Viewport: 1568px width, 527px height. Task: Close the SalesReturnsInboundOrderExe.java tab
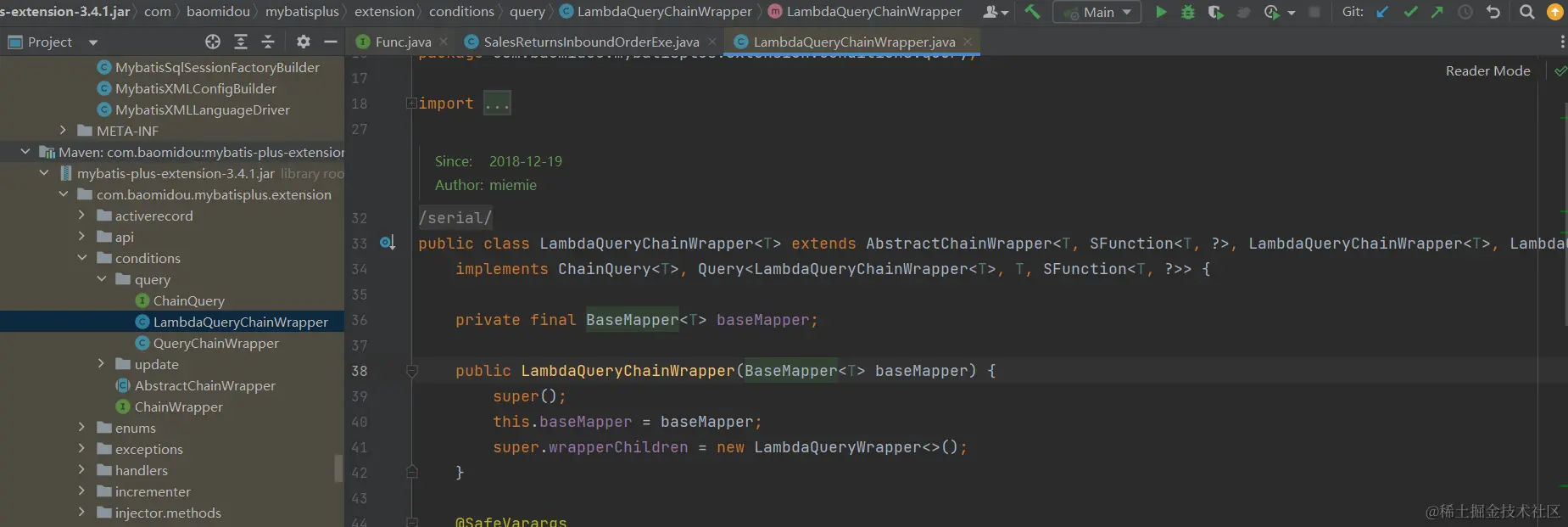(x=711, y=42)
